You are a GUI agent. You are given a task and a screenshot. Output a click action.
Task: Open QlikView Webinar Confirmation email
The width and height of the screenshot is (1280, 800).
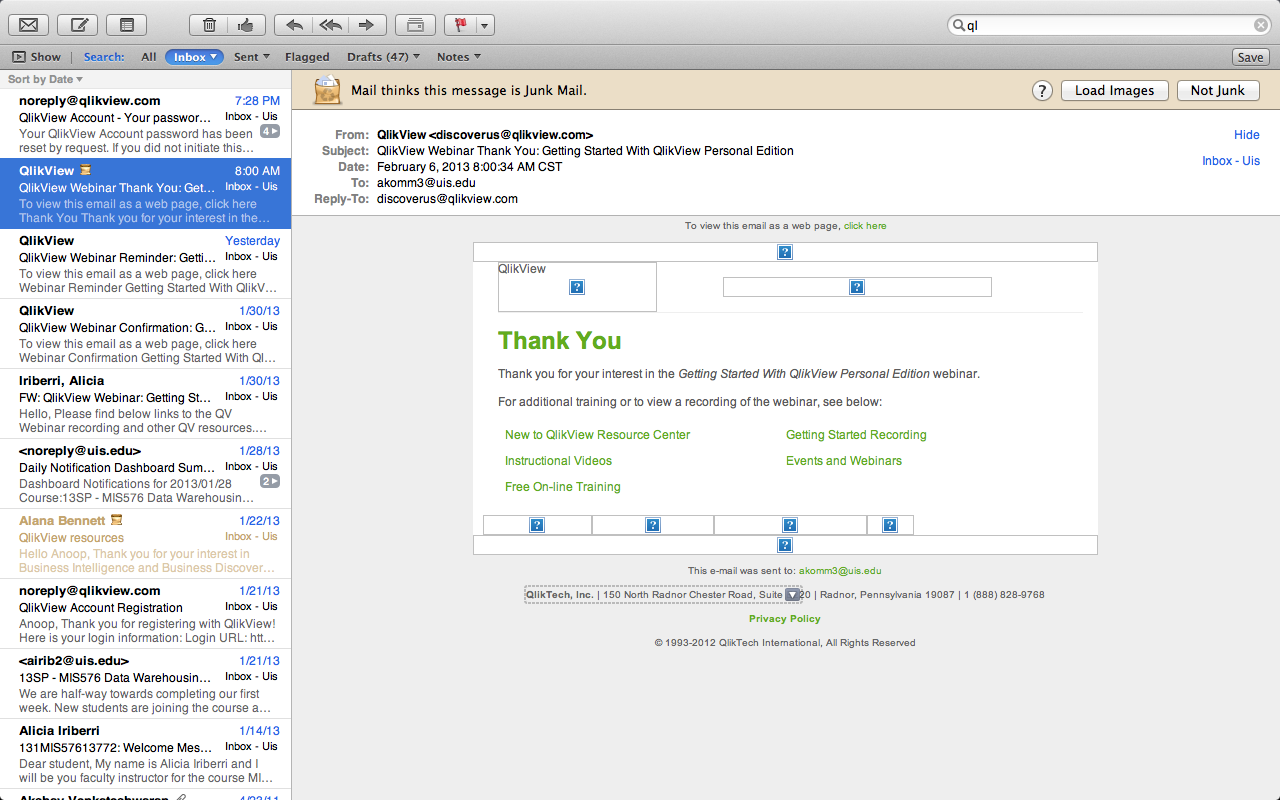tap(145, 334)
